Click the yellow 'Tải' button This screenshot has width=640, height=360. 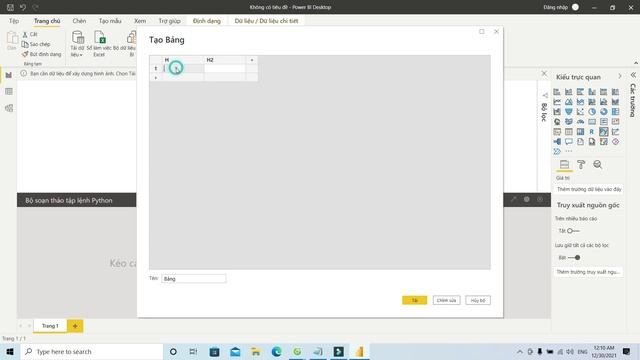[414, 300]
